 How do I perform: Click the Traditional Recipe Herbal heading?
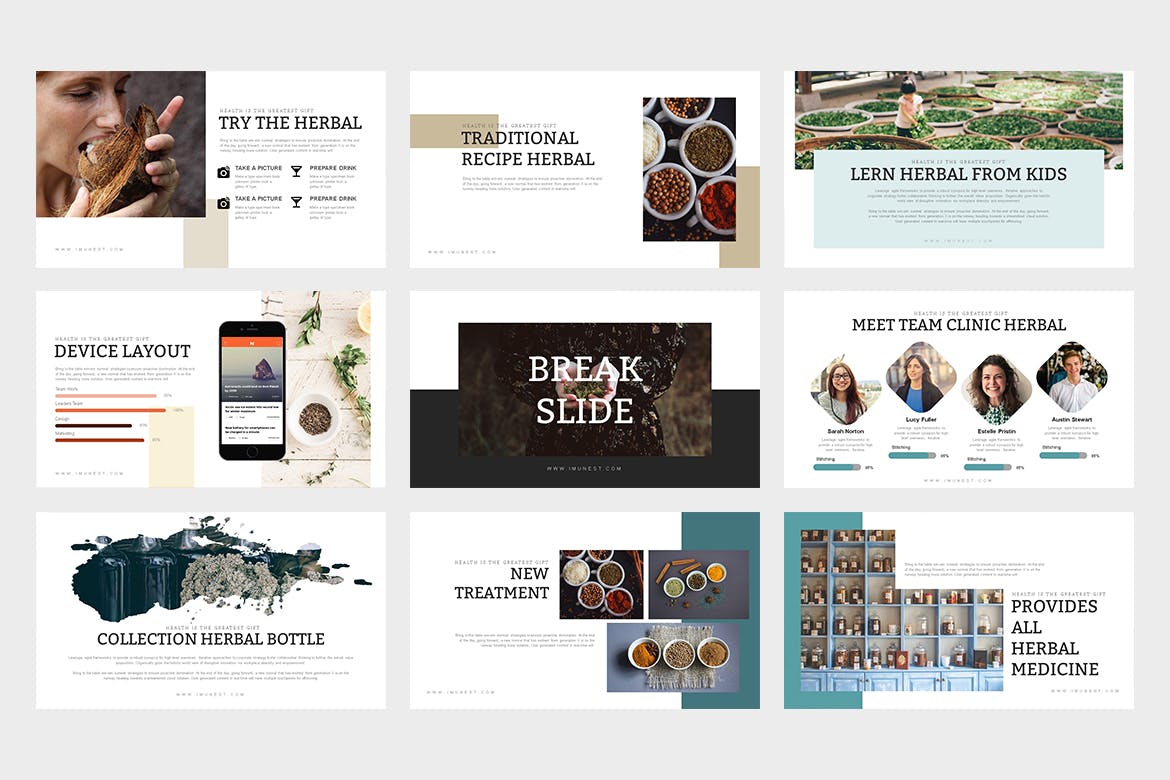pos(527,148)
